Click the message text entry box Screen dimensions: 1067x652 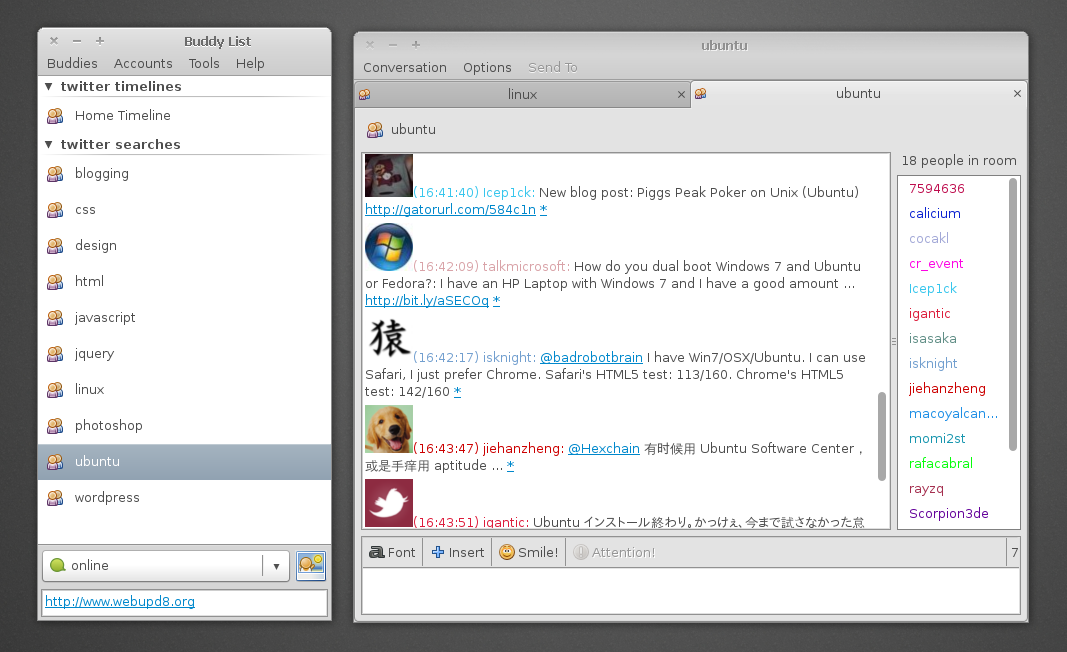[x=691, y=591]
